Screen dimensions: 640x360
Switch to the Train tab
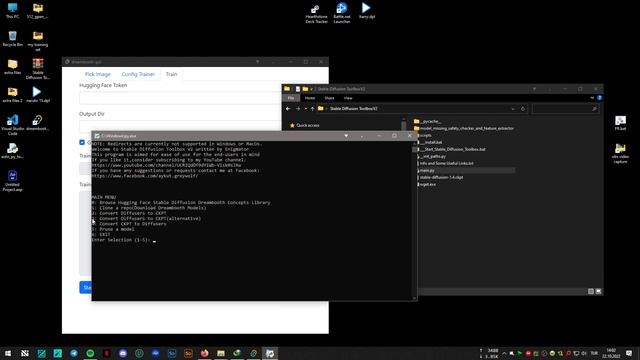tap(171, 74)
